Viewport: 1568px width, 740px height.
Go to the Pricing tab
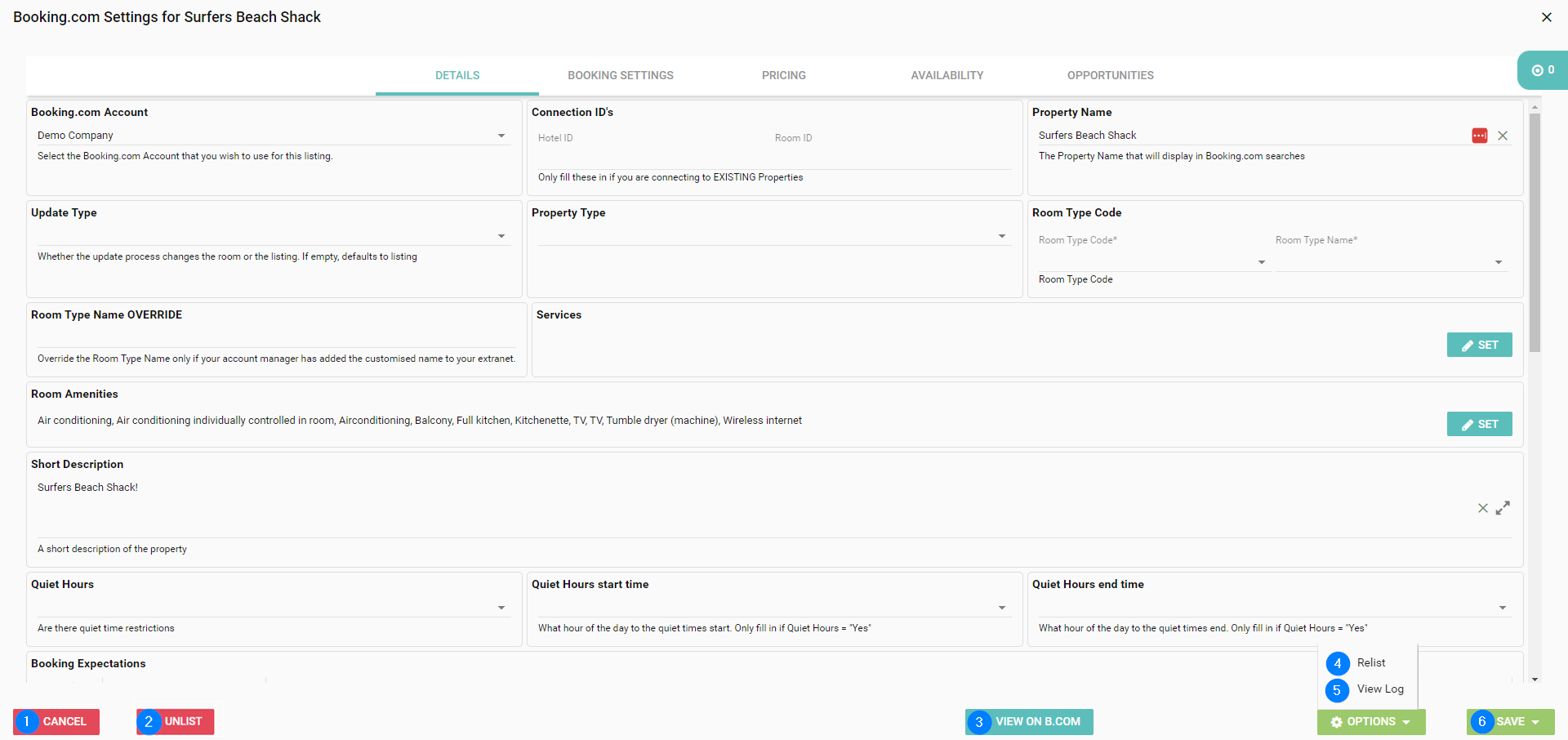pos(783,75)
